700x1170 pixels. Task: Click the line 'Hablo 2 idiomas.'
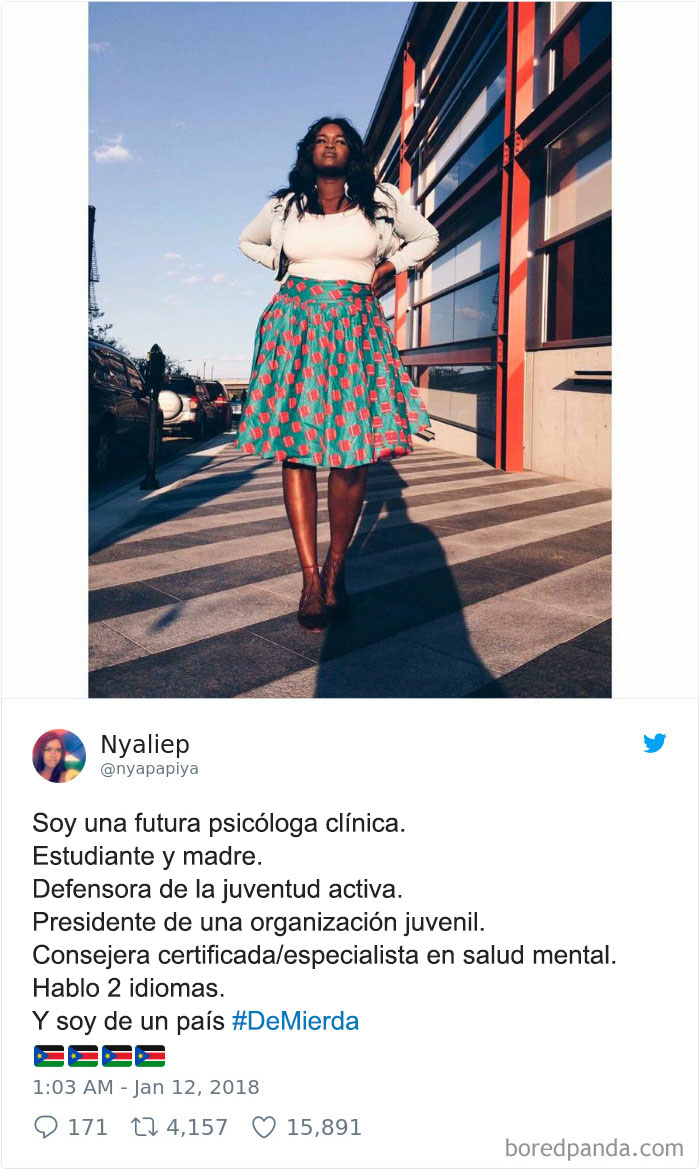pyautogui.click(x=128, y=988)
